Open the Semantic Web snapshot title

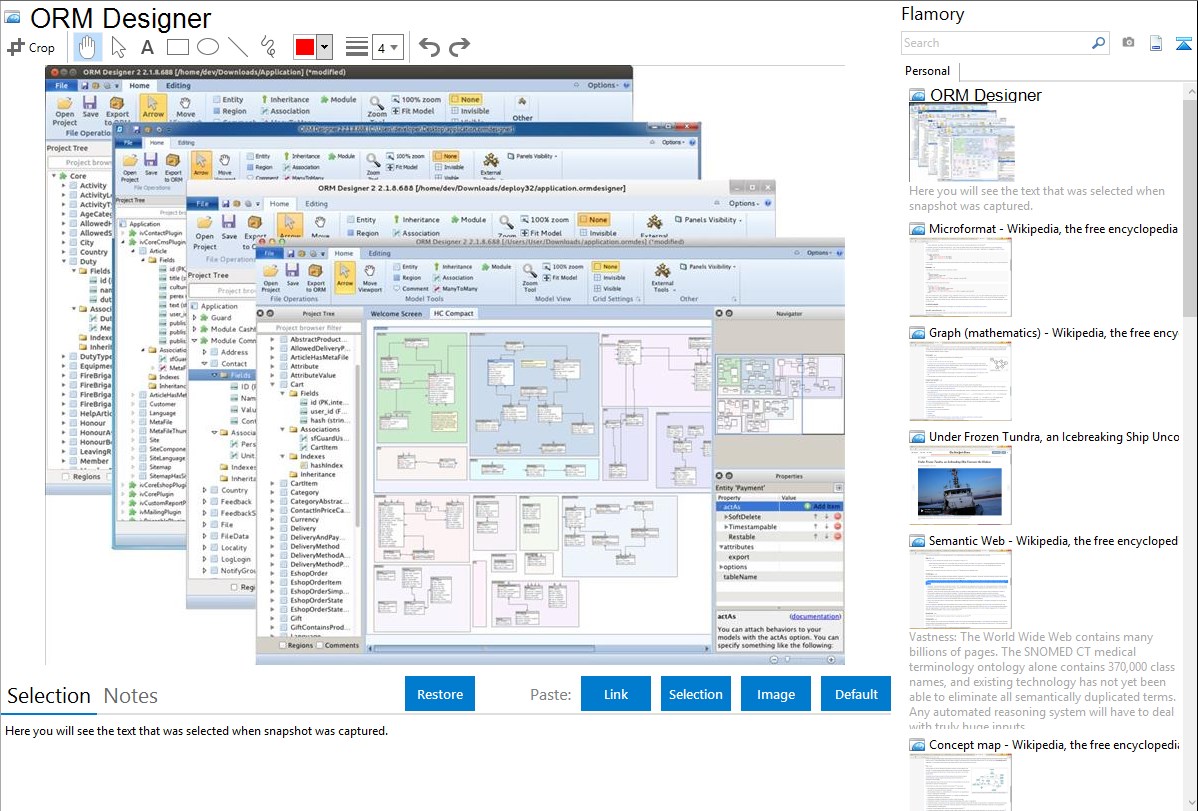(x=1053, y=541)
